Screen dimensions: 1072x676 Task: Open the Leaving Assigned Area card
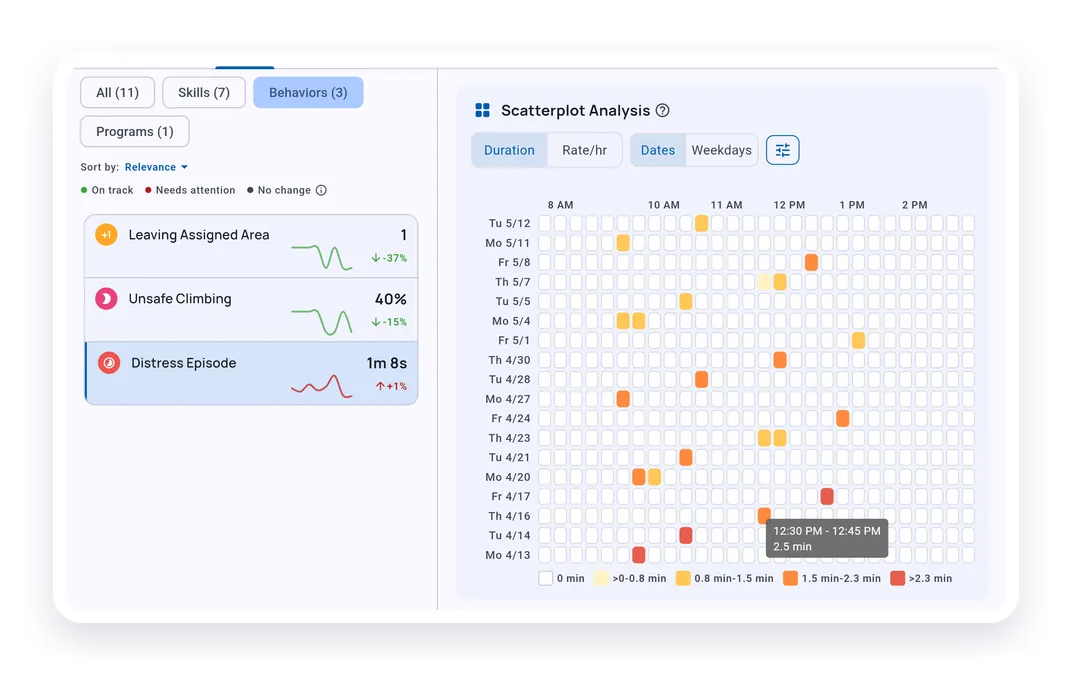tap(251, 246)
